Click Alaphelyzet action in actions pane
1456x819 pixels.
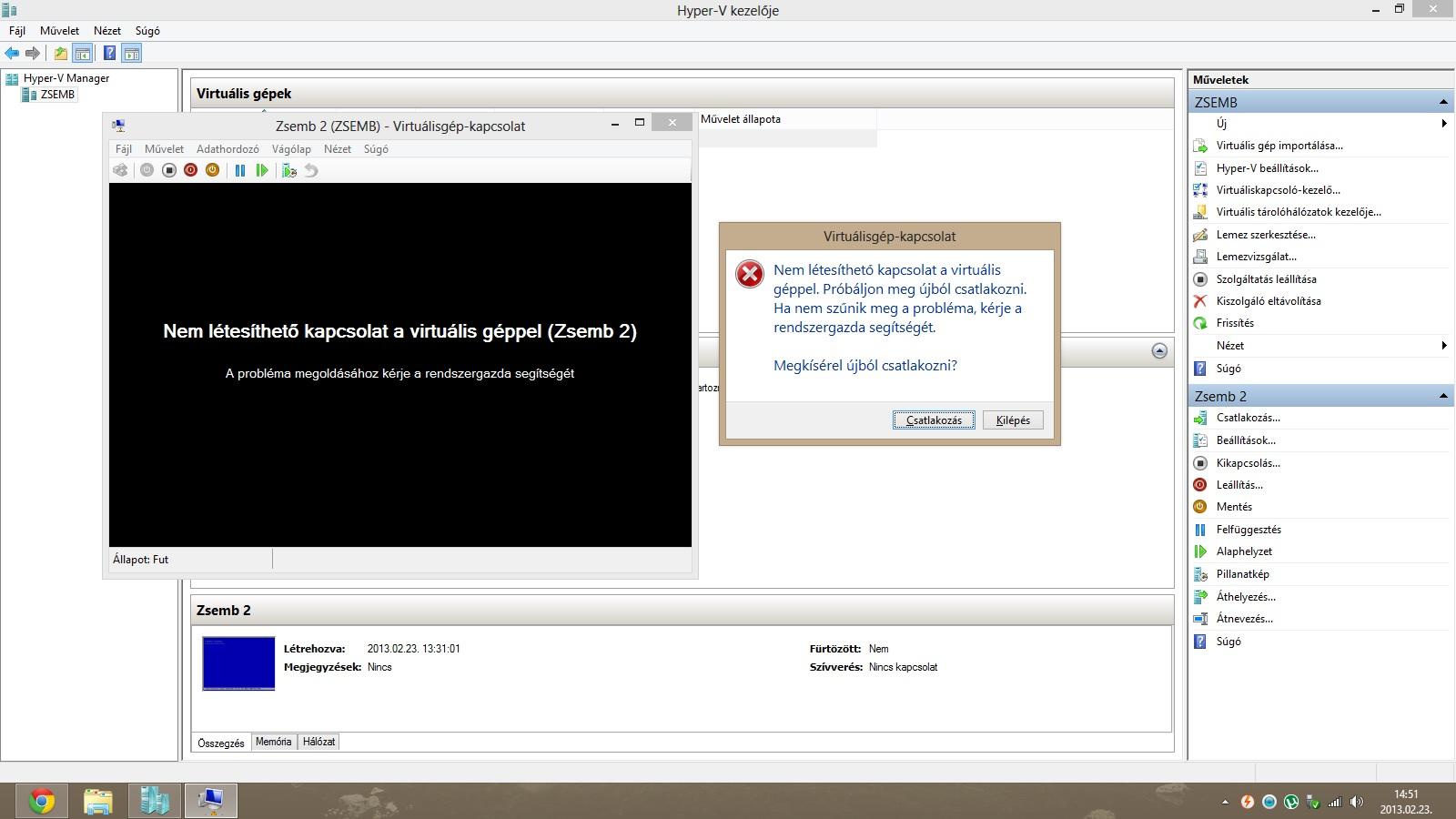coord(1244,551)
